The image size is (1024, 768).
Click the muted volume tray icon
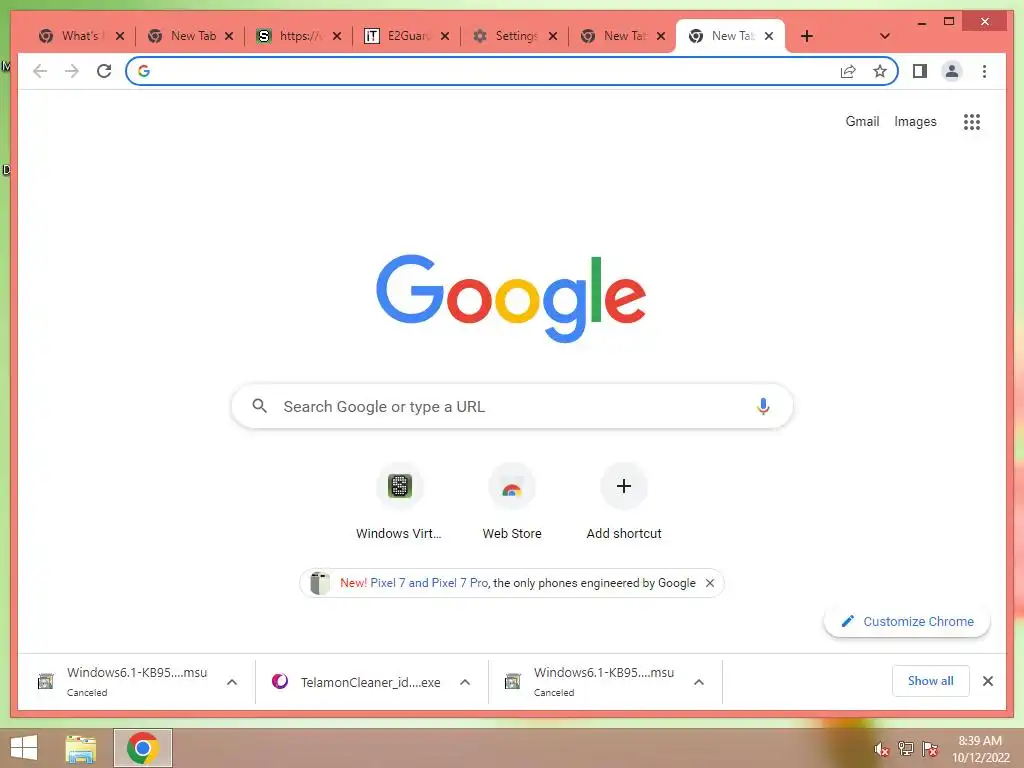coord(882,749)
